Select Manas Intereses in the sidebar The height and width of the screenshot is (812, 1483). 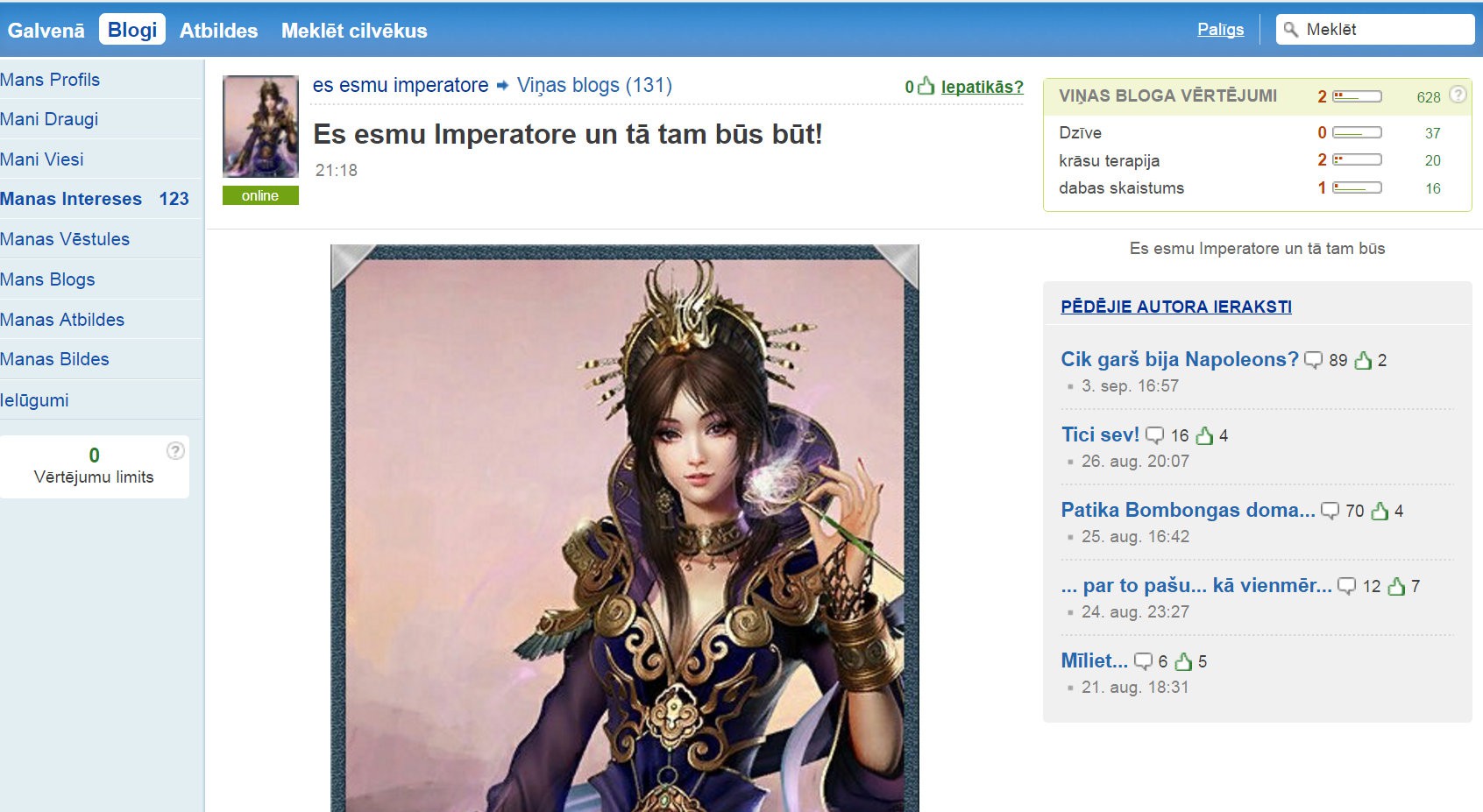(71, 199)
